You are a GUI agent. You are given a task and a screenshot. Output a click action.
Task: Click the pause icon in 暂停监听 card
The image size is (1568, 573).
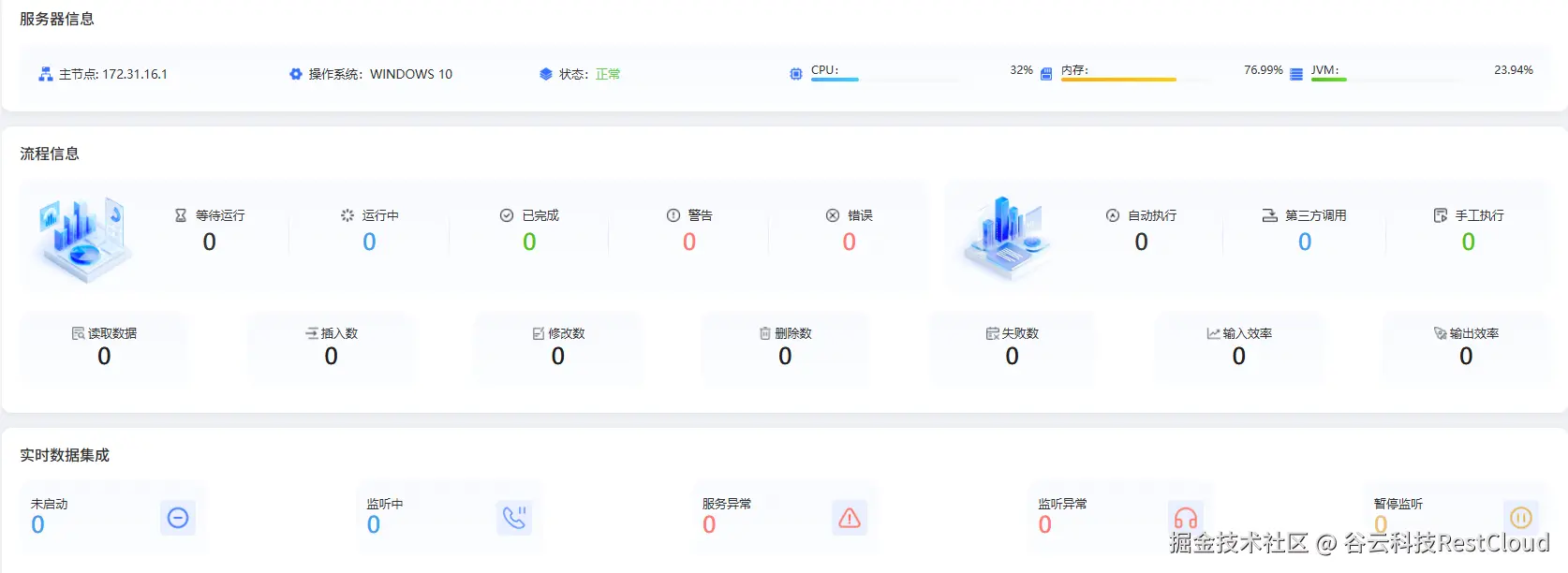coord(1521,518)
